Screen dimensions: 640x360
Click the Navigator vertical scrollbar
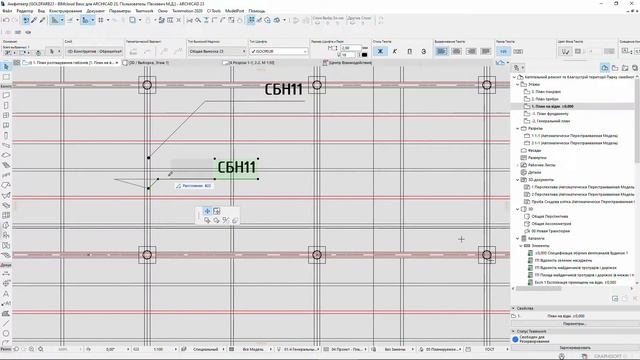(637, 122)
